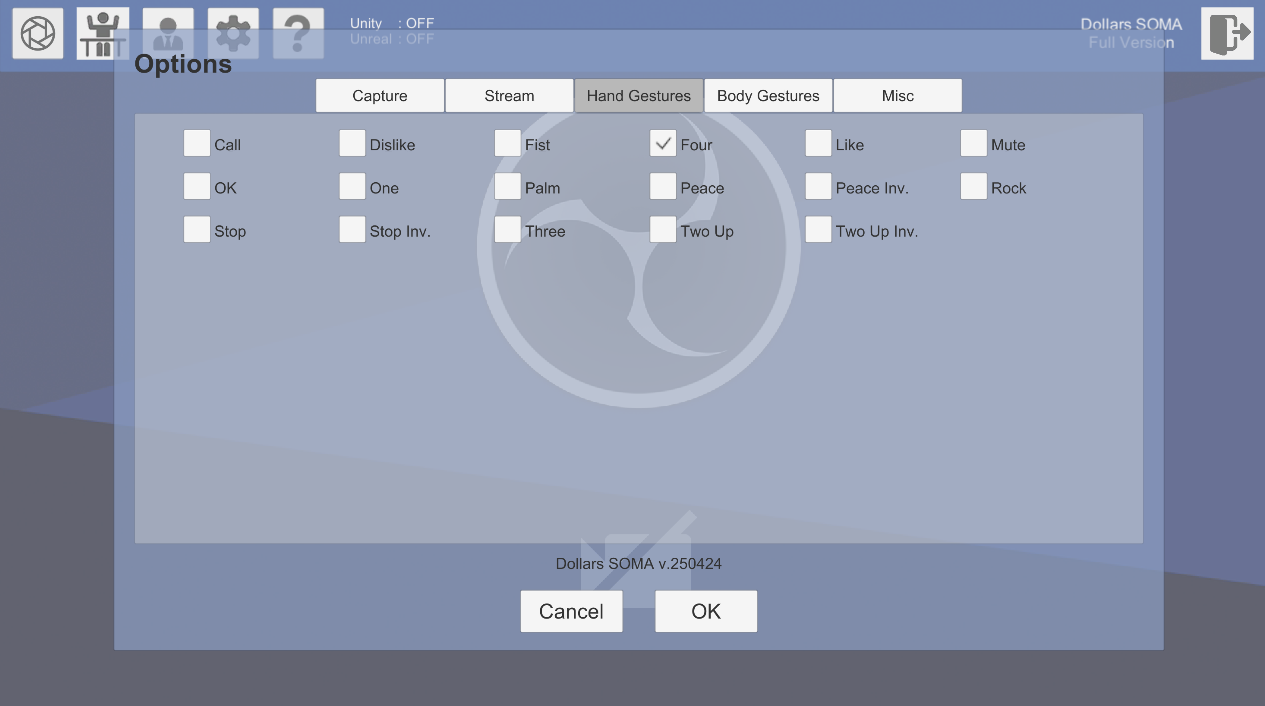This screenshot has height=706, width=1265.
Task: Open settings via the gear icon
Action: [x=233, y=34]
